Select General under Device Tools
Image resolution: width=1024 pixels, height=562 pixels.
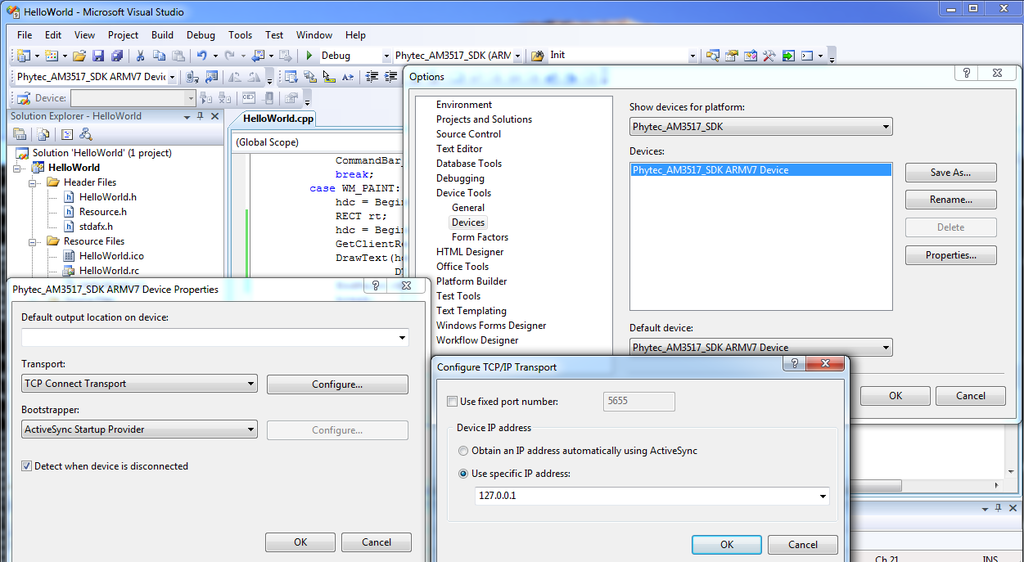[x=468, y=208]
